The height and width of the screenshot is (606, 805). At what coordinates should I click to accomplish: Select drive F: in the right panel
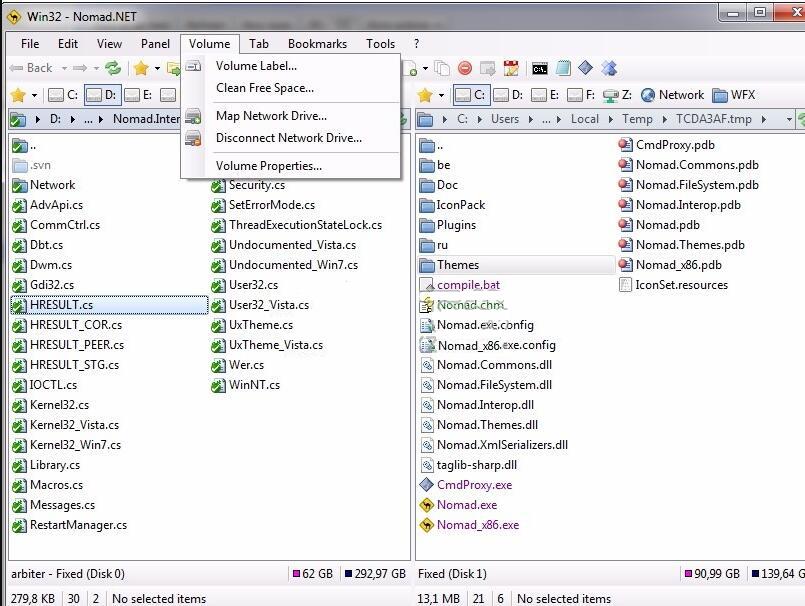pyautogui.click(x=581, y=95)
